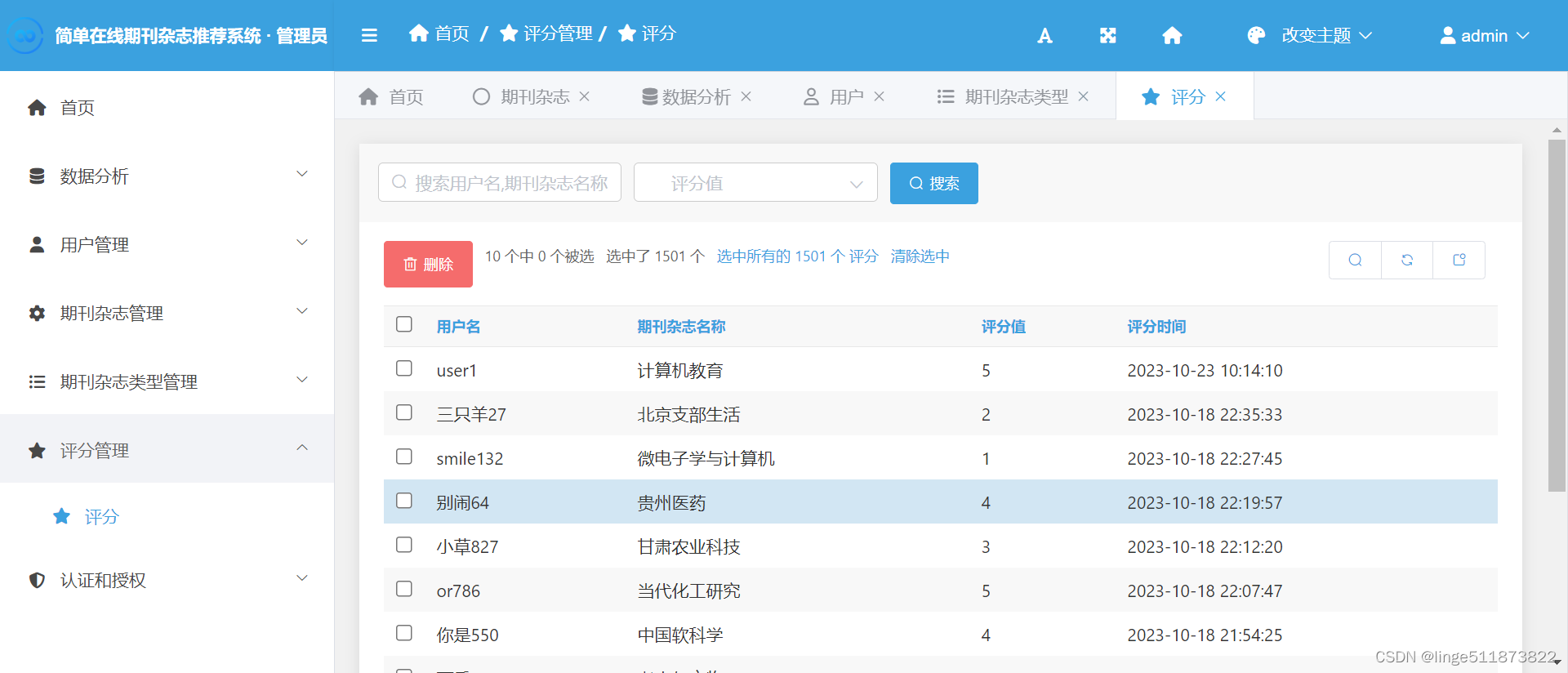Click the system logo icon top-left

coord(25,35)
